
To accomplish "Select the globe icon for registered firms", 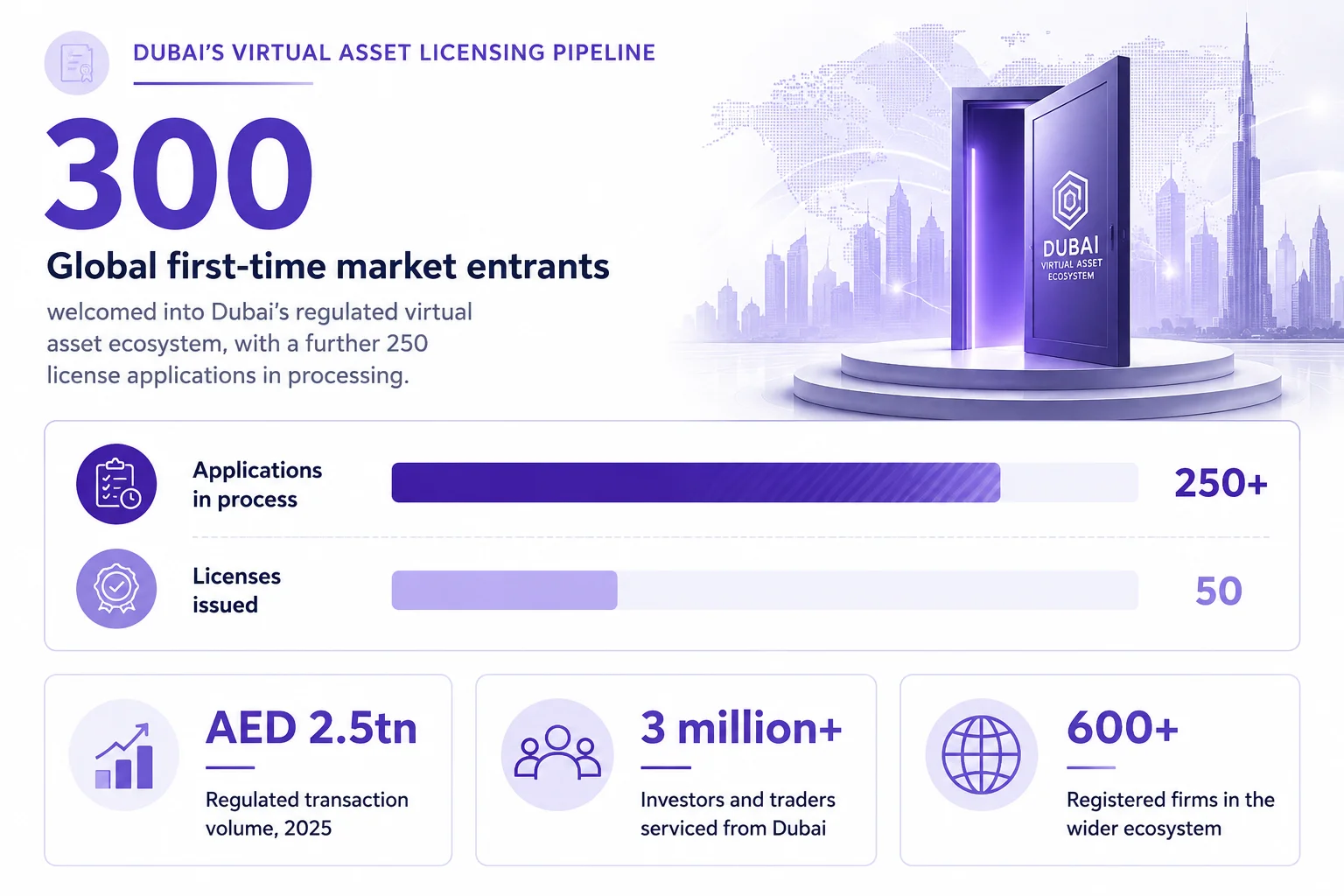I will [982, 754].
